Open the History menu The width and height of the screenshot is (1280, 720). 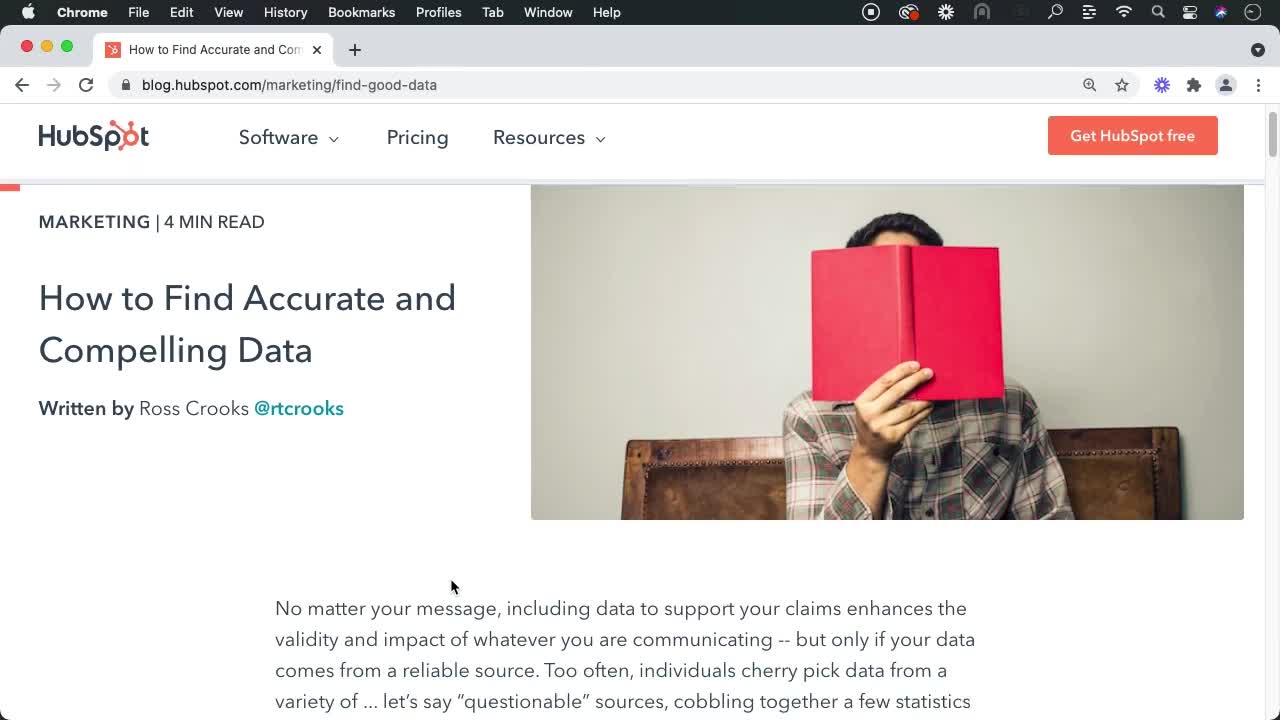point(285,12)
